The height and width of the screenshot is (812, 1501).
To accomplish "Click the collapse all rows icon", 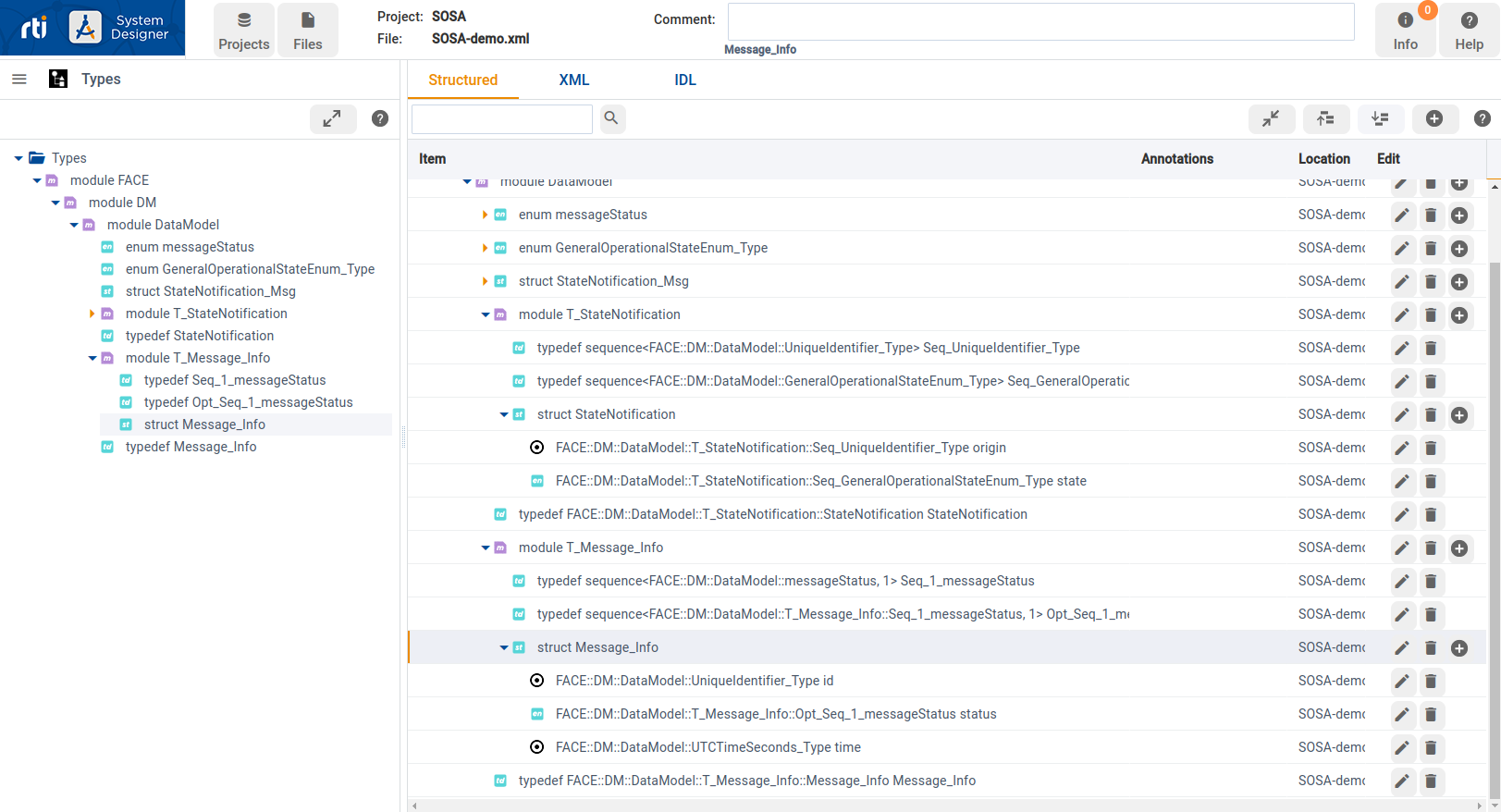I will (1326, 118).
